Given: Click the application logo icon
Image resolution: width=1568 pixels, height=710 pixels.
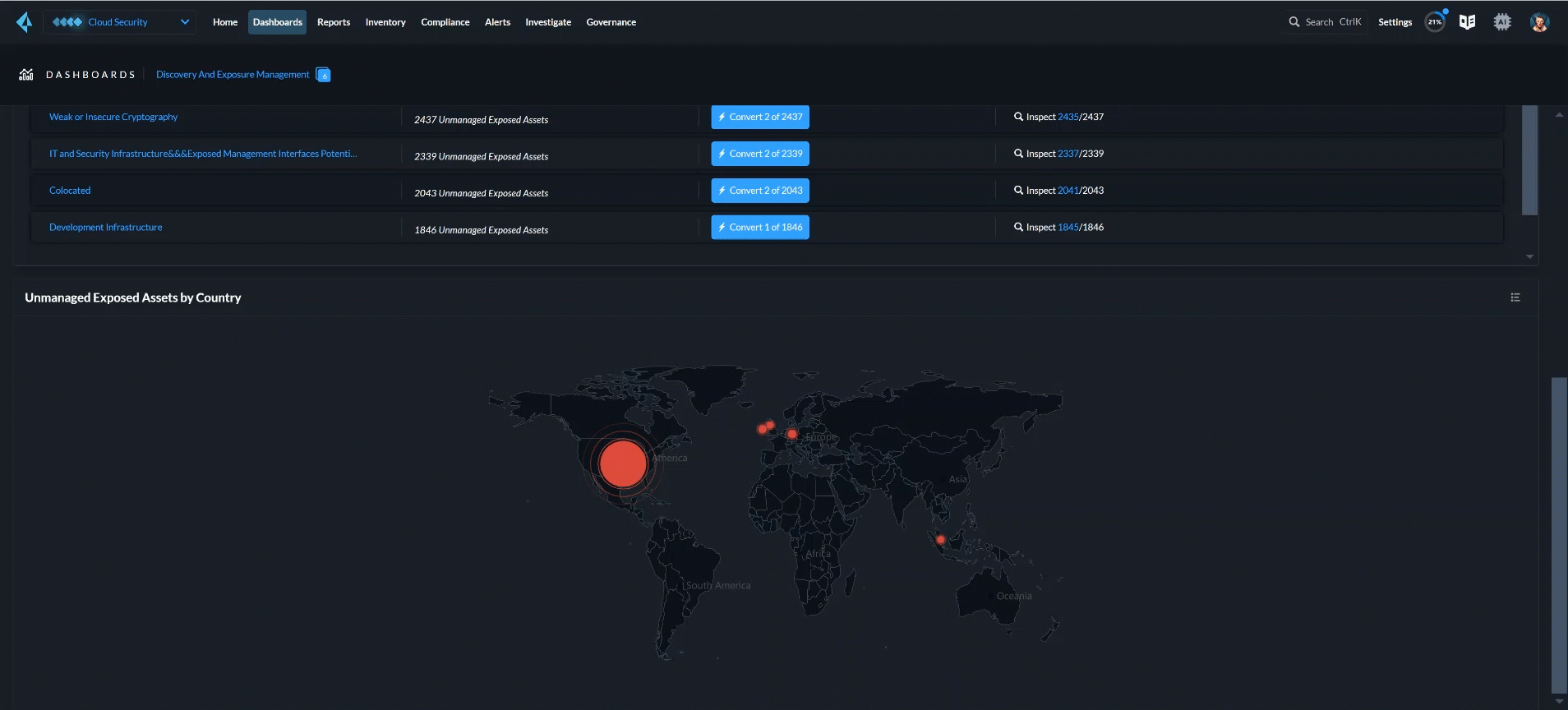Looking at the screenshot, I should click(25, 22).
